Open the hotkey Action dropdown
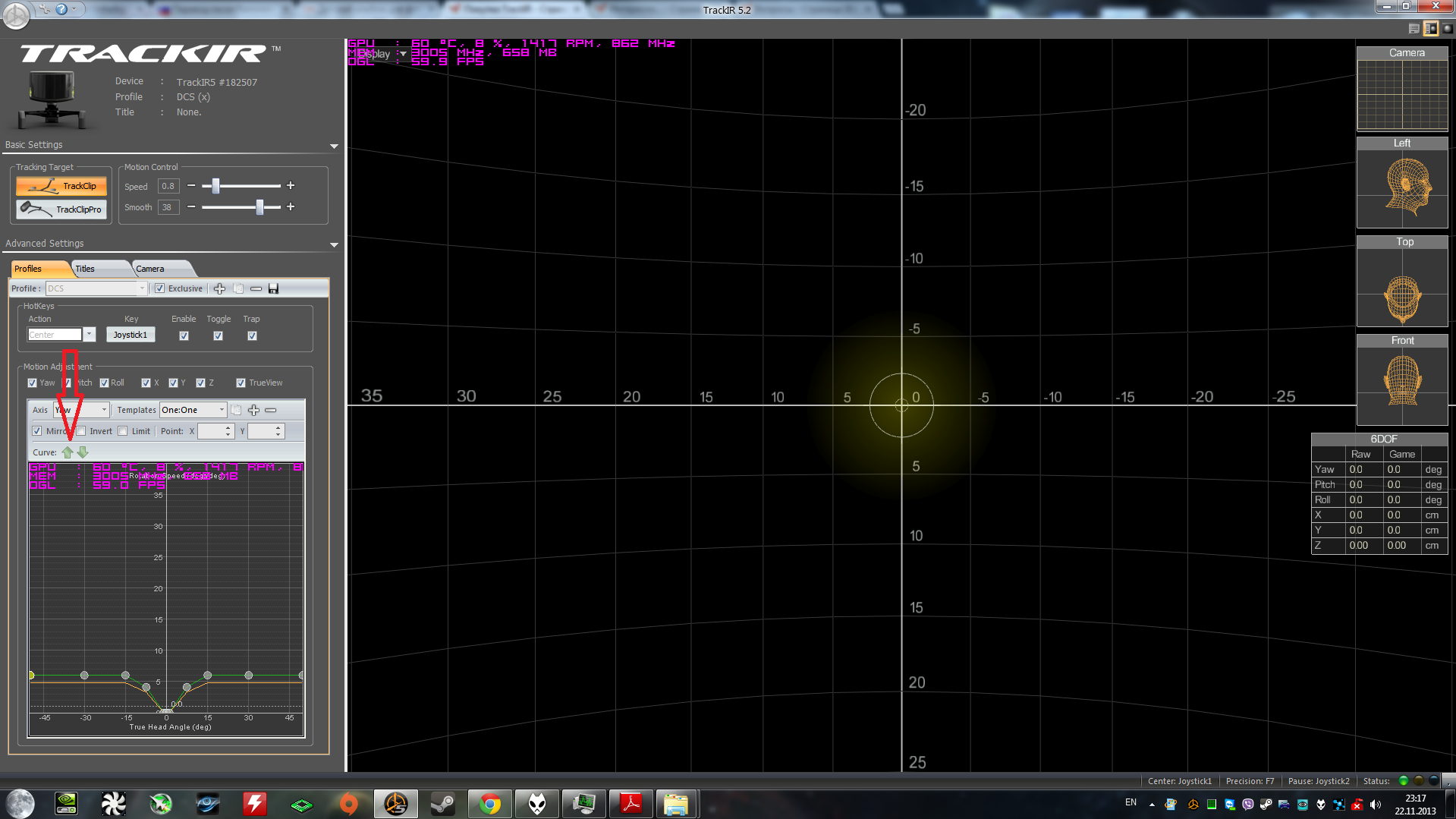 (89, 335)
